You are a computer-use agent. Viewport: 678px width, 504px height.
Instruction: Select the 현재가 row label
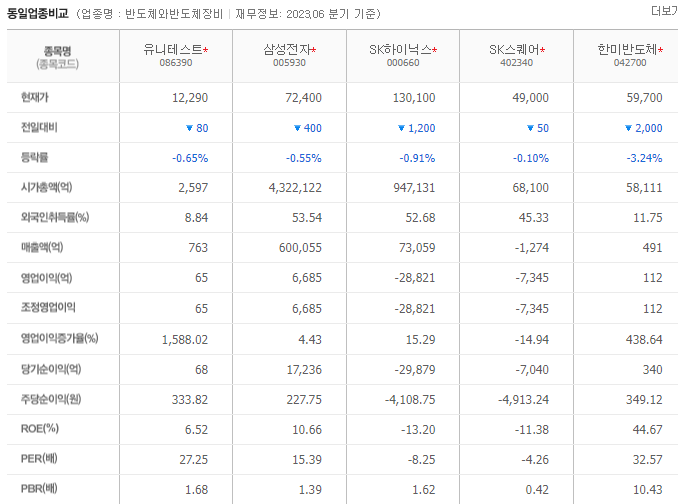35,97
